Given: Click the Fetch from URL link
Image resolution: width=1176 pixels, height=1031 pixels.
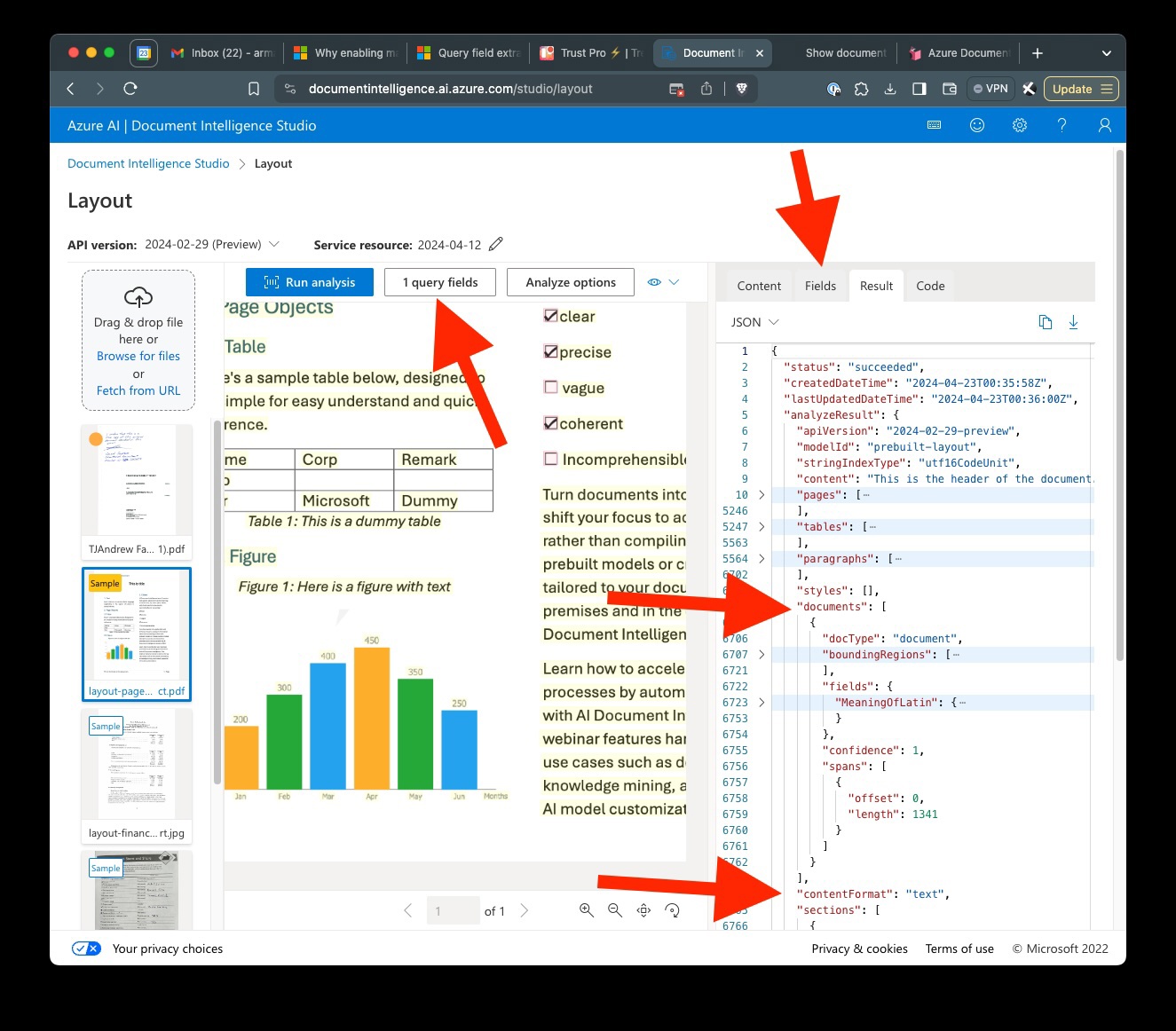Looking at the screenshot, I should [138, 390].
